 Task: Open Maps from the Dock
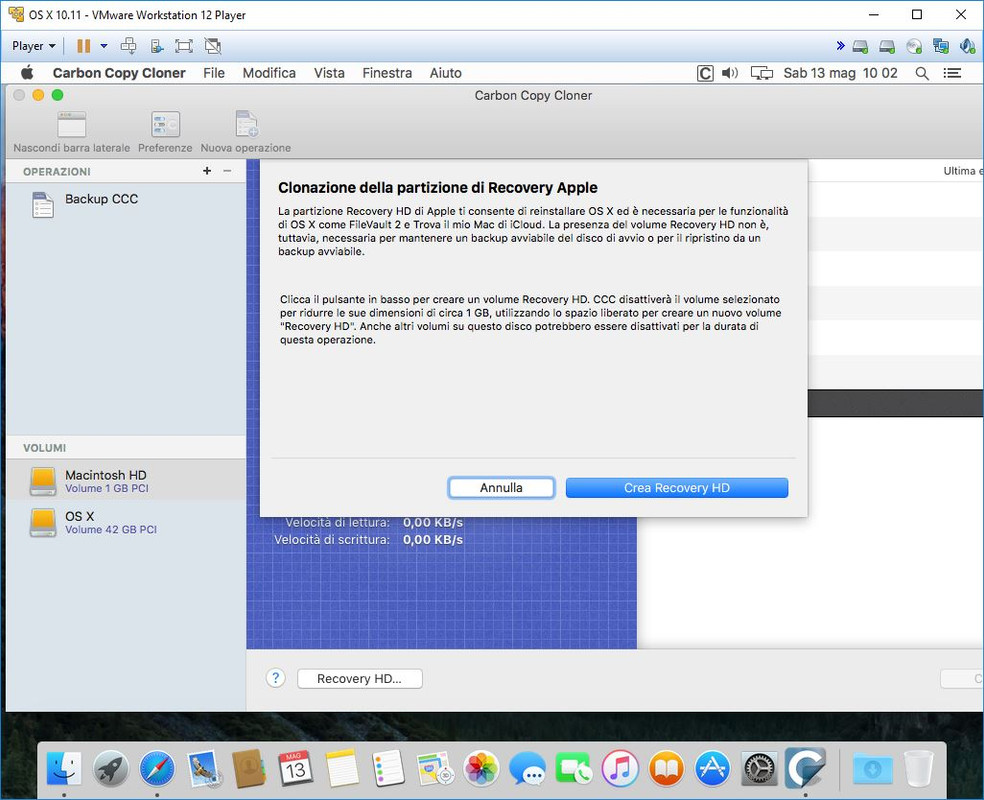click(435, 768)
